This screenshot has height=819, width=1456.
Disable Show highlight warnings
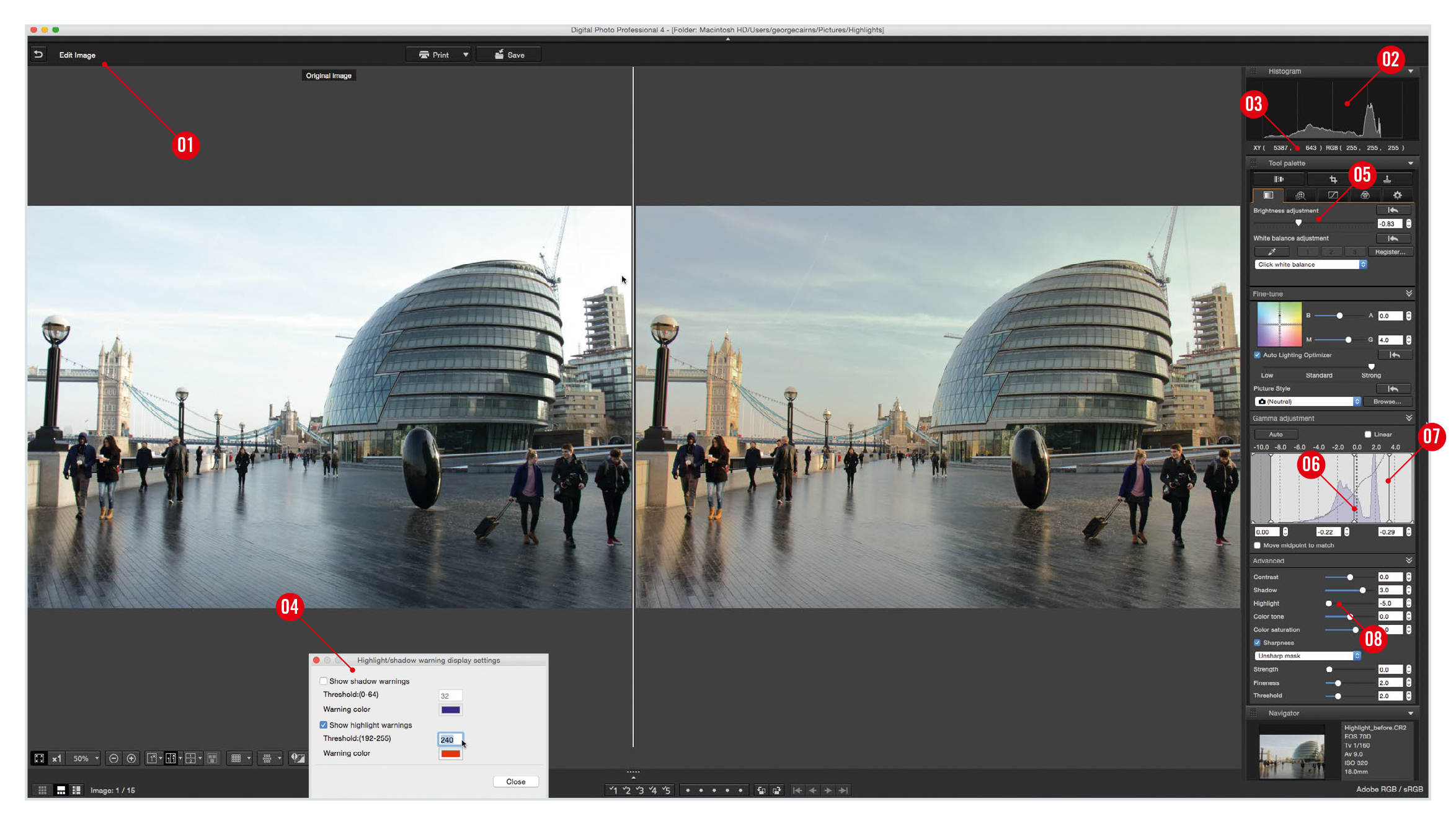pos(324,724)
